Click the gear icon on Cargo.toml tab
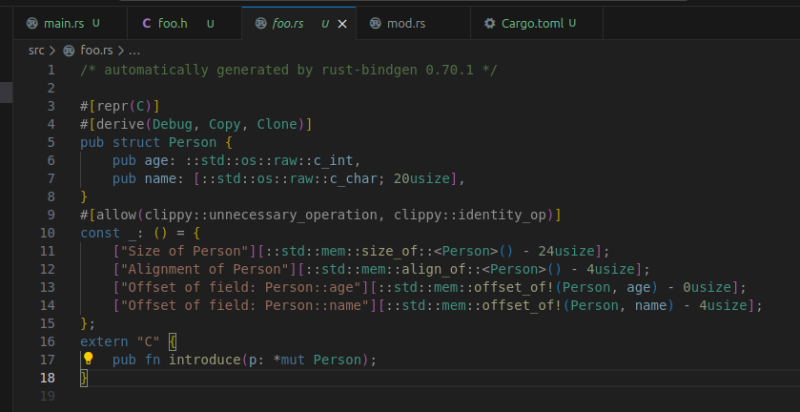800x412 pixels. (490, 23)
